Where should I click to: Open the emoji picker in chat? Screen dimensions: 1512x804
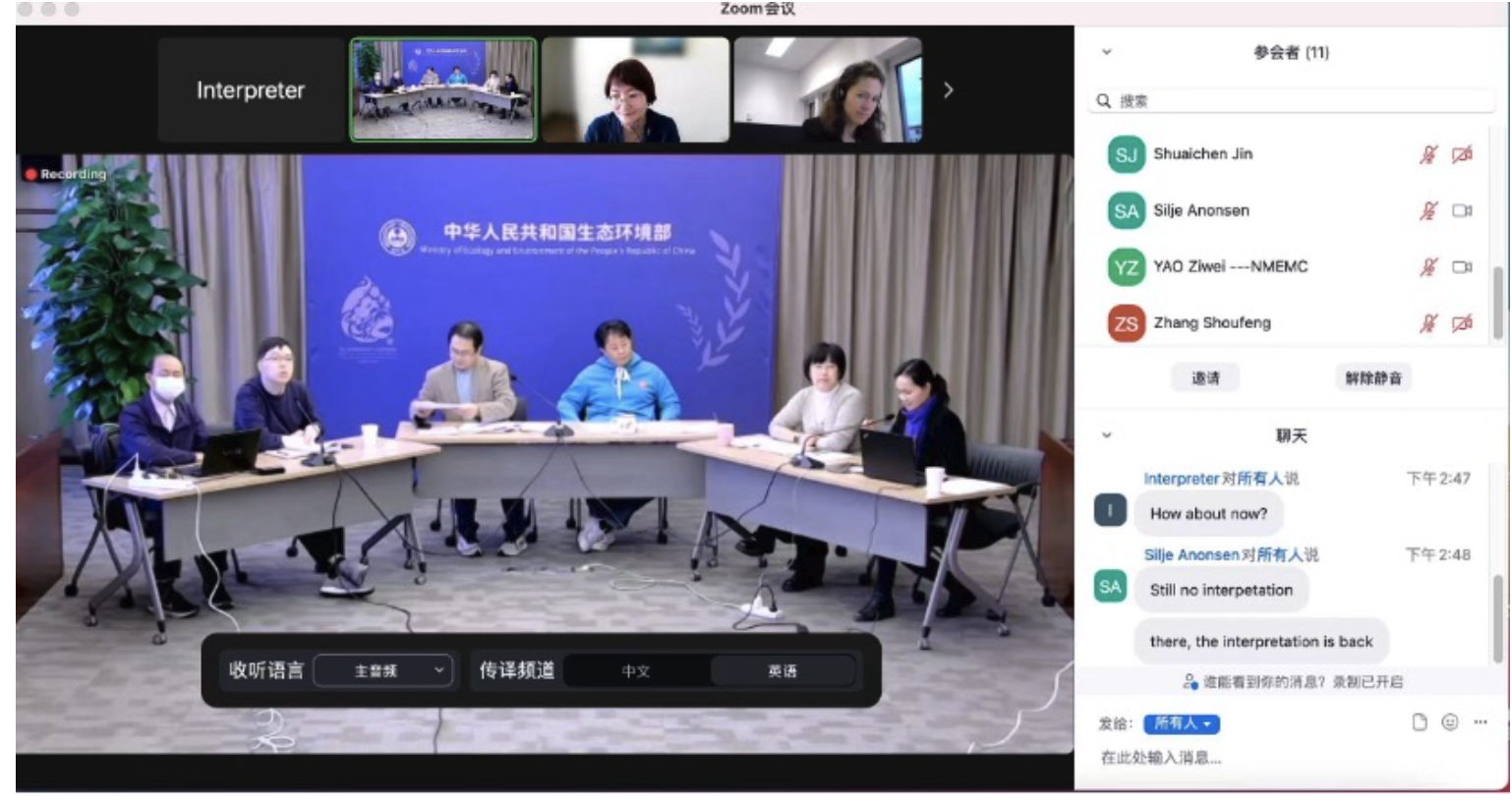pyautogui.click(x=1449, y=722)
